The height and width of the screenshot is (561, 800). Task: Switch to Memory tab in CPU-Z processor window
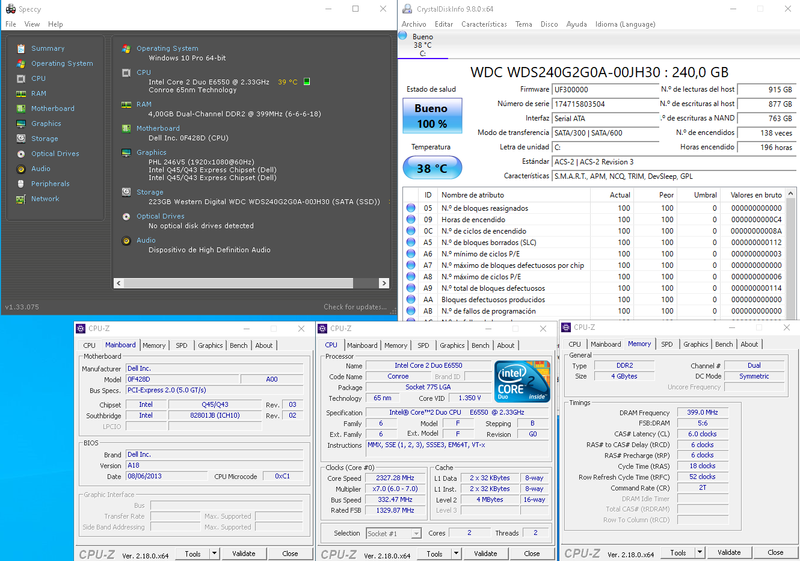tap(395, 345)
